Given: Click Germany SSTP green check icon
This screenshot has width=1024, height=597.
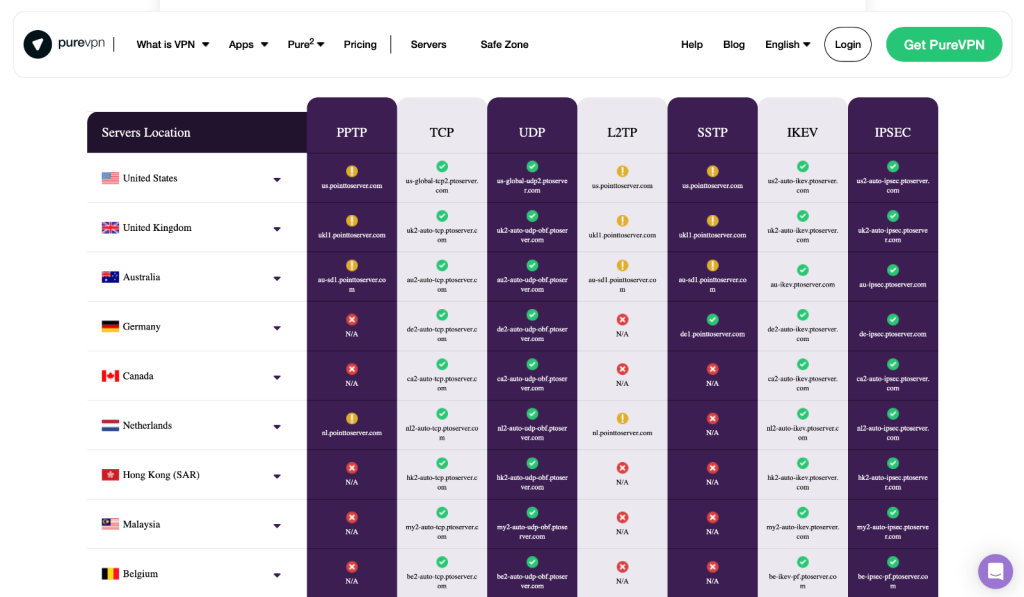Looking at the screenshot, I should [x=712, y=319].
